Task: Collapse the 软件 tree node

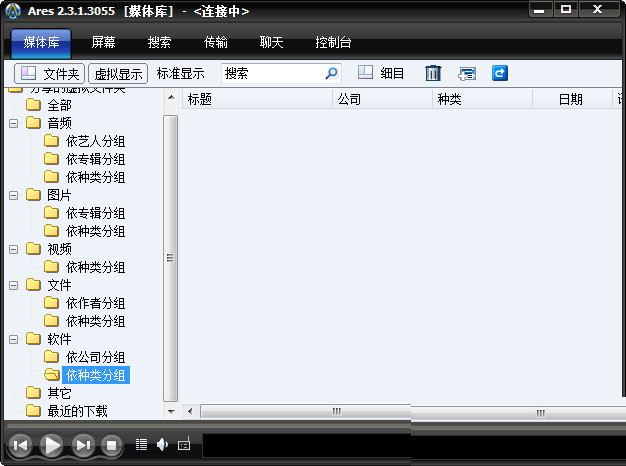Action: coord(14,339)
